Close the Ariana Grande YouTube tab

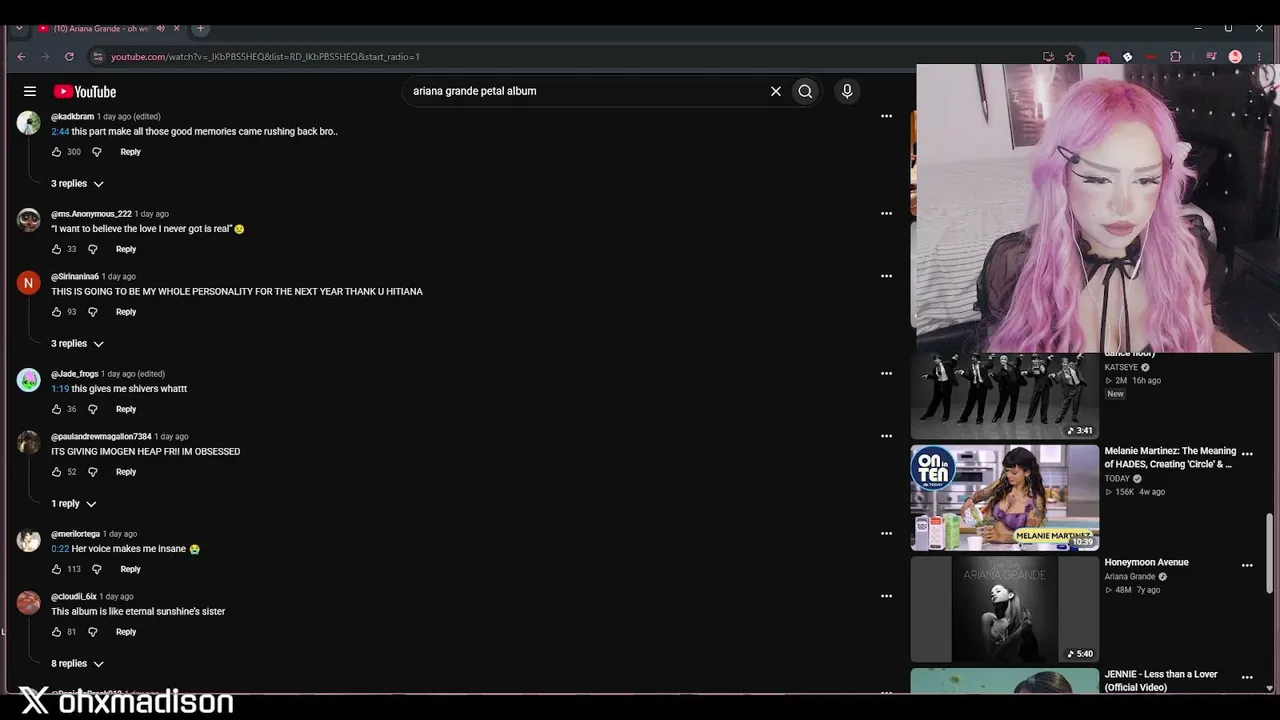[177, 28]
